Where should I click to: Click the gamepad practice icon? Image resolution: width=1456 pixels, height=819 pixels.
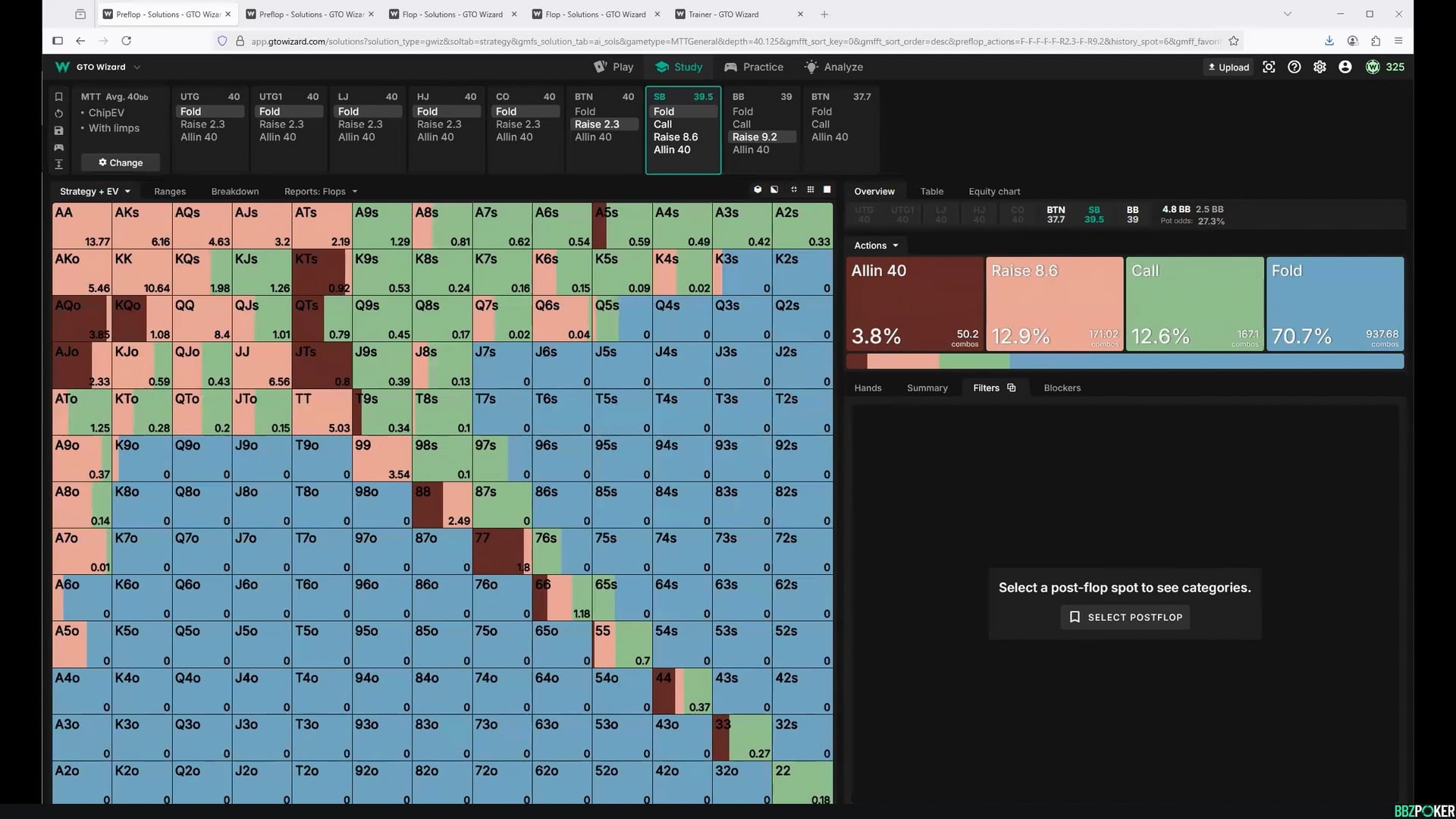(58, 147)
